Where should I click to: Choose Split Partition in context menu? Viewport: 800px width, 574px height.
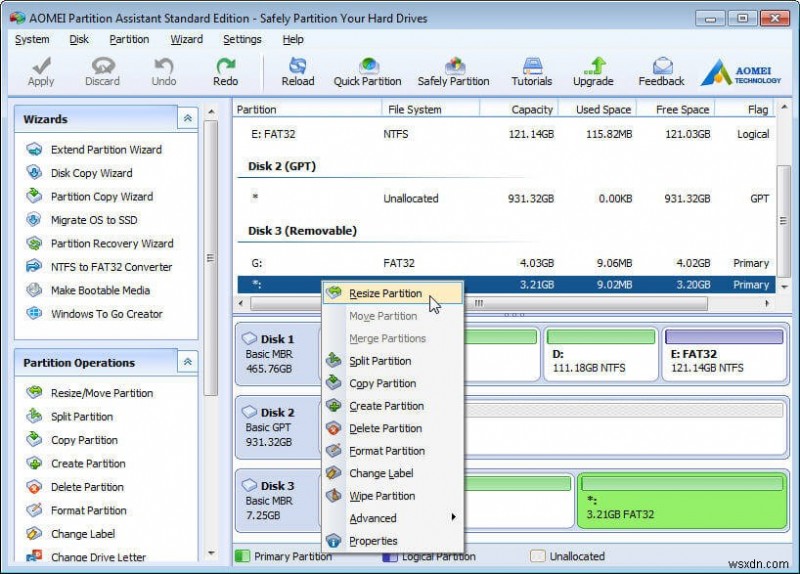(x=393, y=361)
